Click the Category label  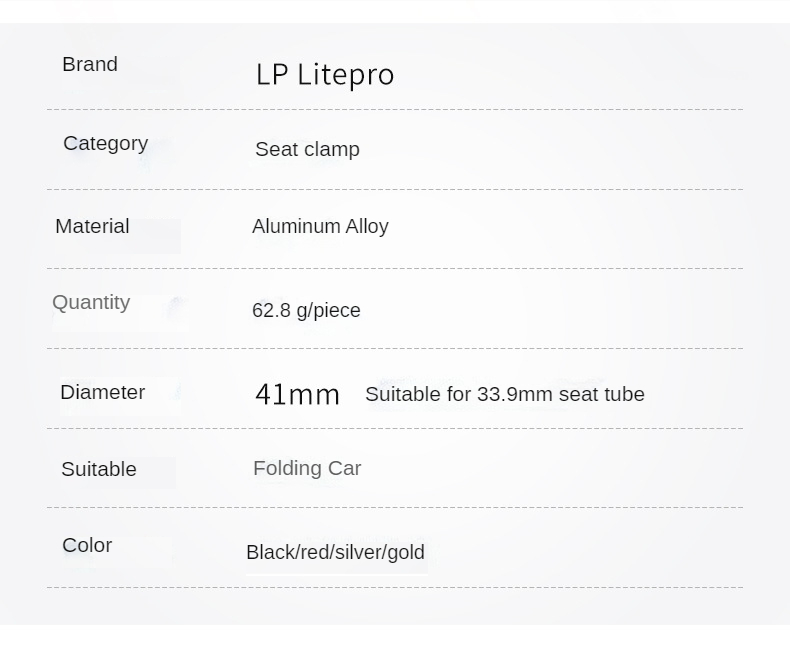click(x=105, y=143)
